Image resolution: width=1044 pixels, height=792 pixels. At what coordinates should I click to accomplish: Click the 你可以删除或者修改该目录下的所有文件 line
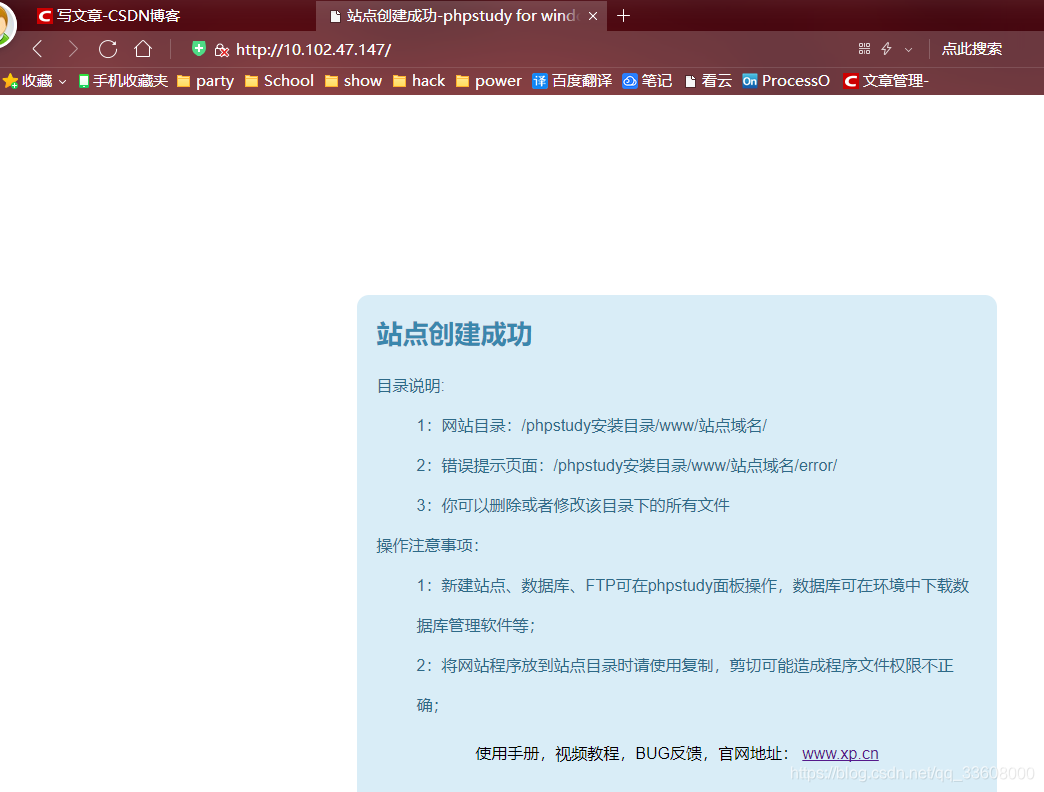(573, 505)
